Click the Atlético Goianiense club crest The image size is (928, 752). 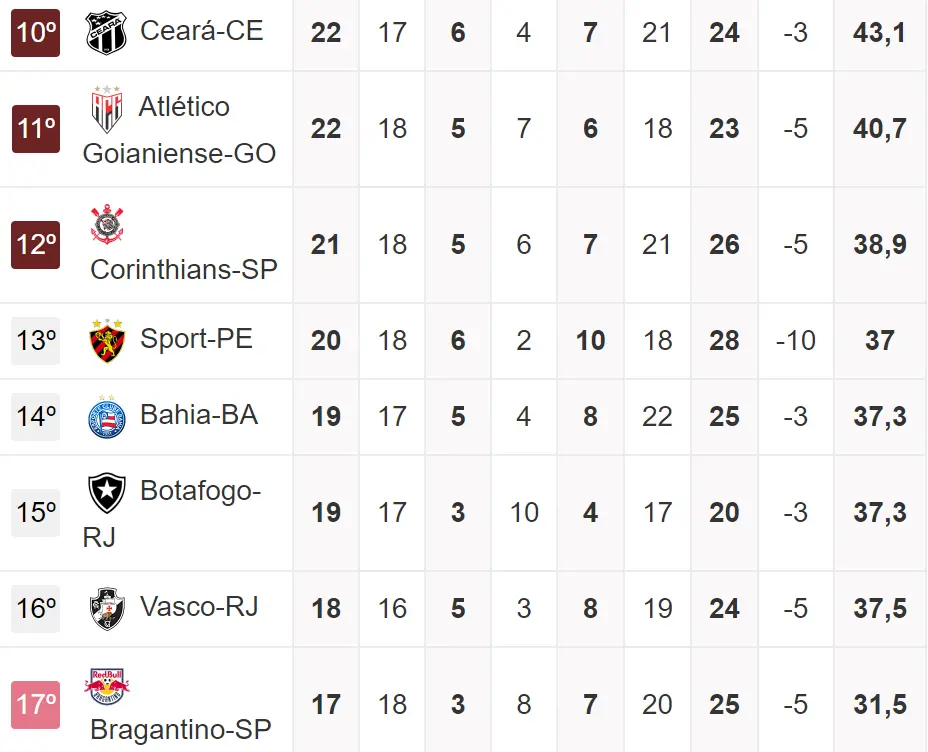pyautogui.click(x=106, y=108)
